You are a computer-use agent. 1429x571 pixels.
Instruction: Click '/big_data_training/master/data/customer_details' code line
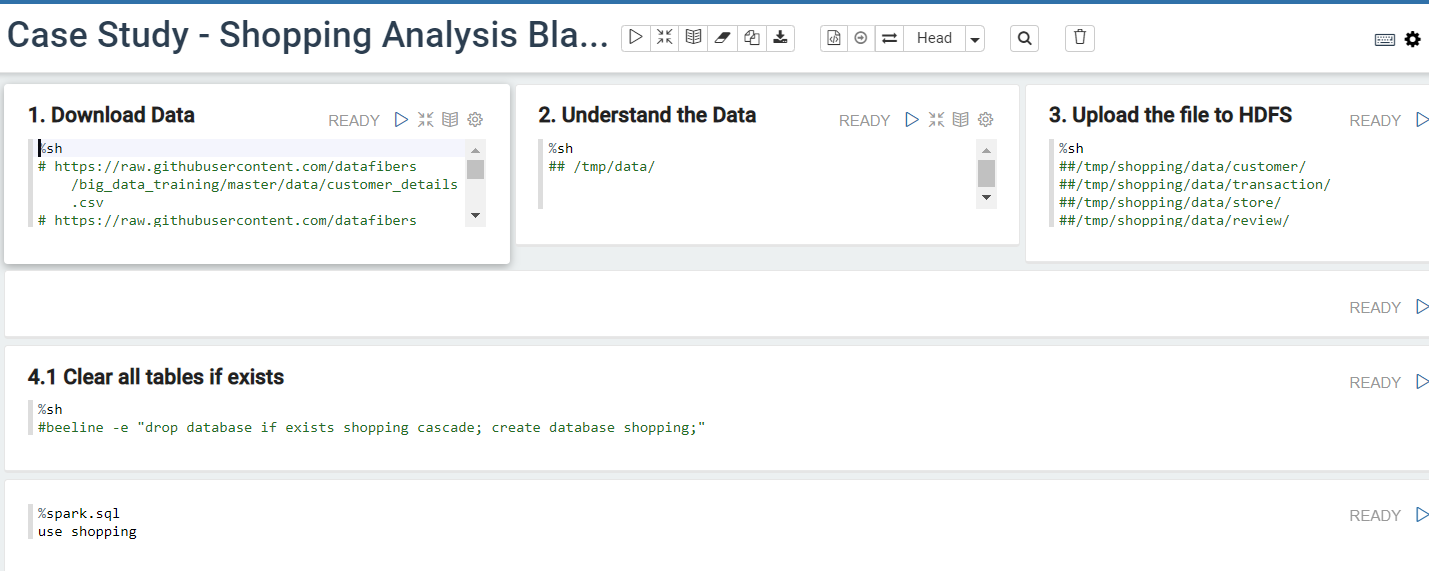tap(265, 184)
